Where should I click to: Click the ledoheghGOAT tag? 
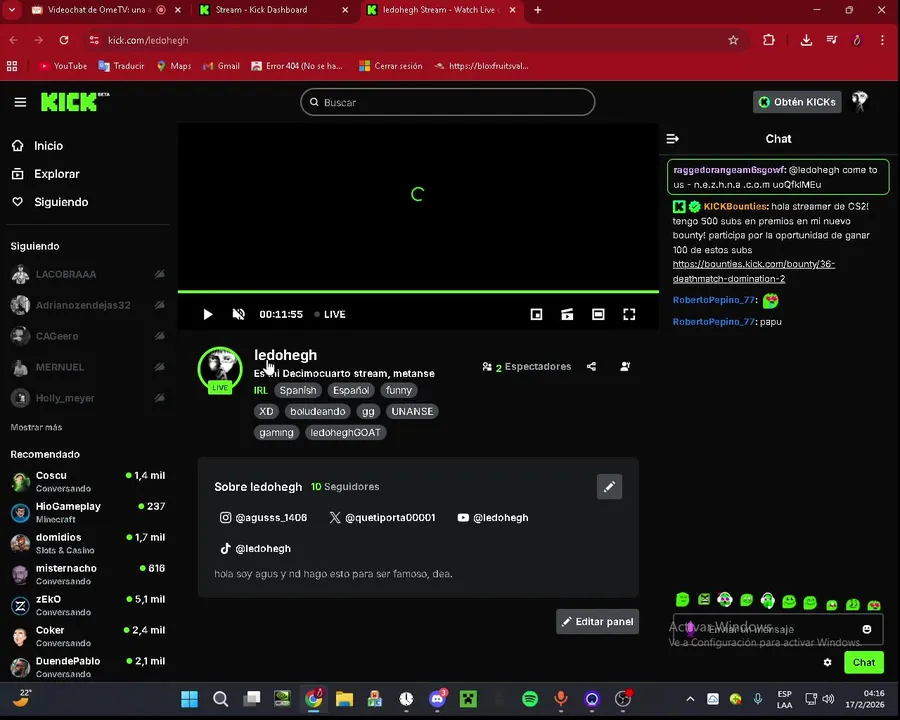(345, 433)
